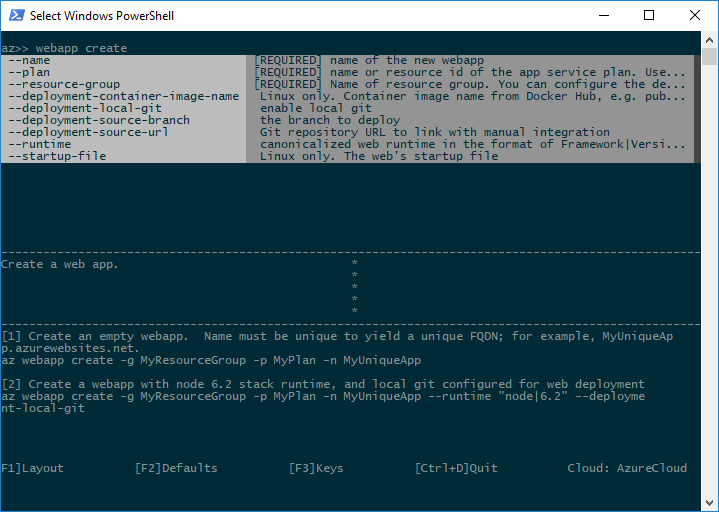This screenshot has width=719, height=512.
Task: Click the F2 Defaults shortcut label
Action: pyautogui.click(x=176, y=468)
